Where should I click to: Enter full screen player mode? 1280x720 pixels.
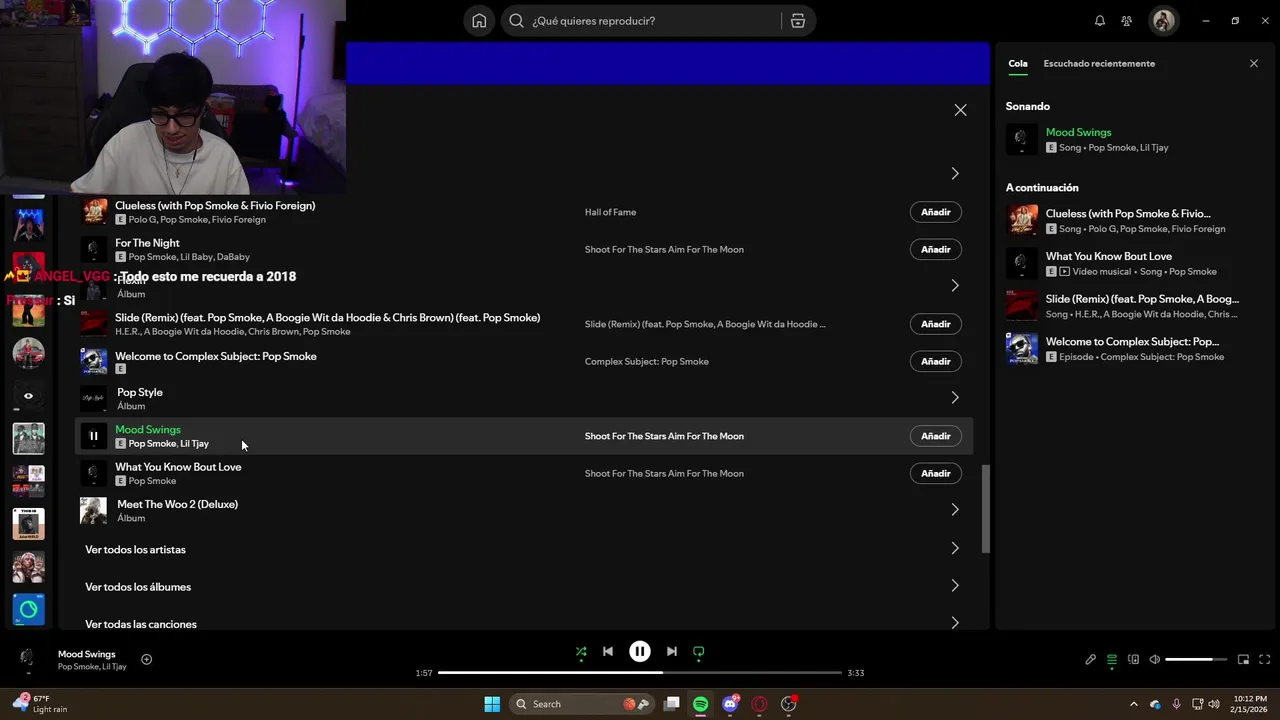(x=1265, y=660)
